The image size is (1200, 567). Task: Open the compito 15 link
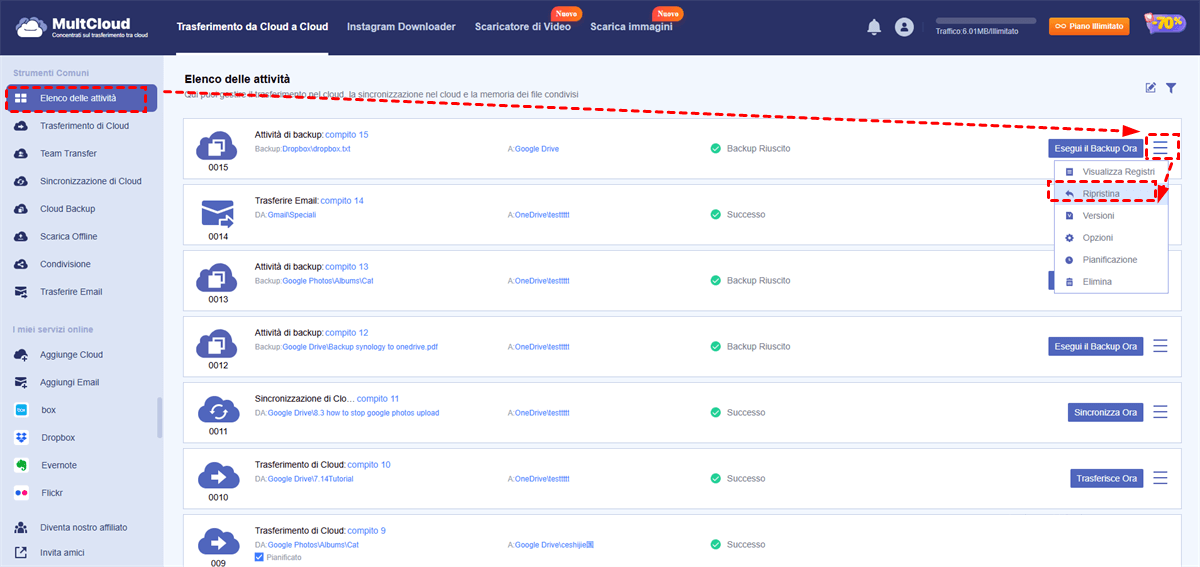coord(347,135)
